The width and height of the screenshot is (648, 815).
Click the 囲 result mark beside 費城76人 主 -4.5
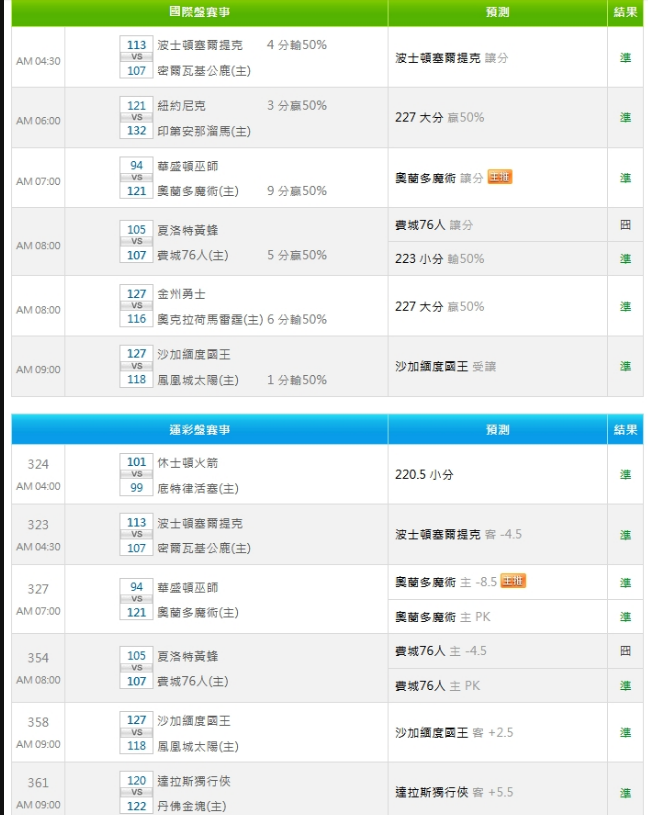625,651
